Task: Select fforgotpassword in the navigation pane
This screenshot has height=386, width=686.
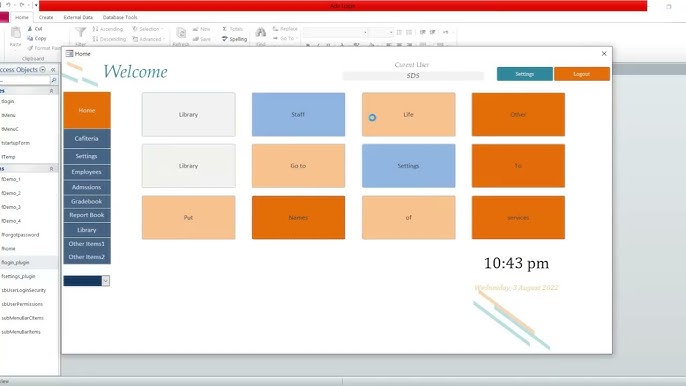Action: [20, 235]
